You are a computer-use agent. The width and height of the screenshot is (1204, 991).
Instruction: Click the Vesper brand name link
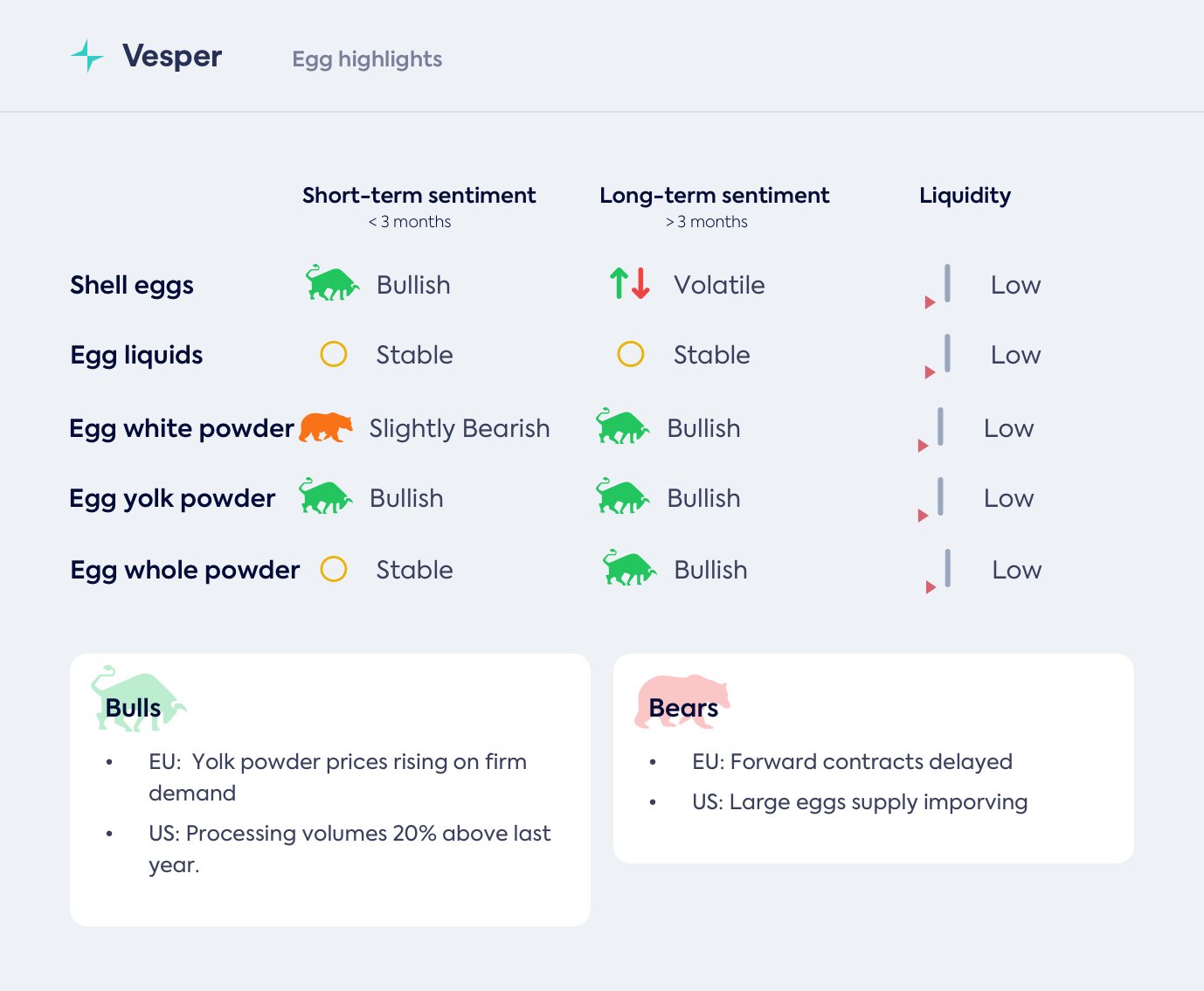[x=172, y=56]
